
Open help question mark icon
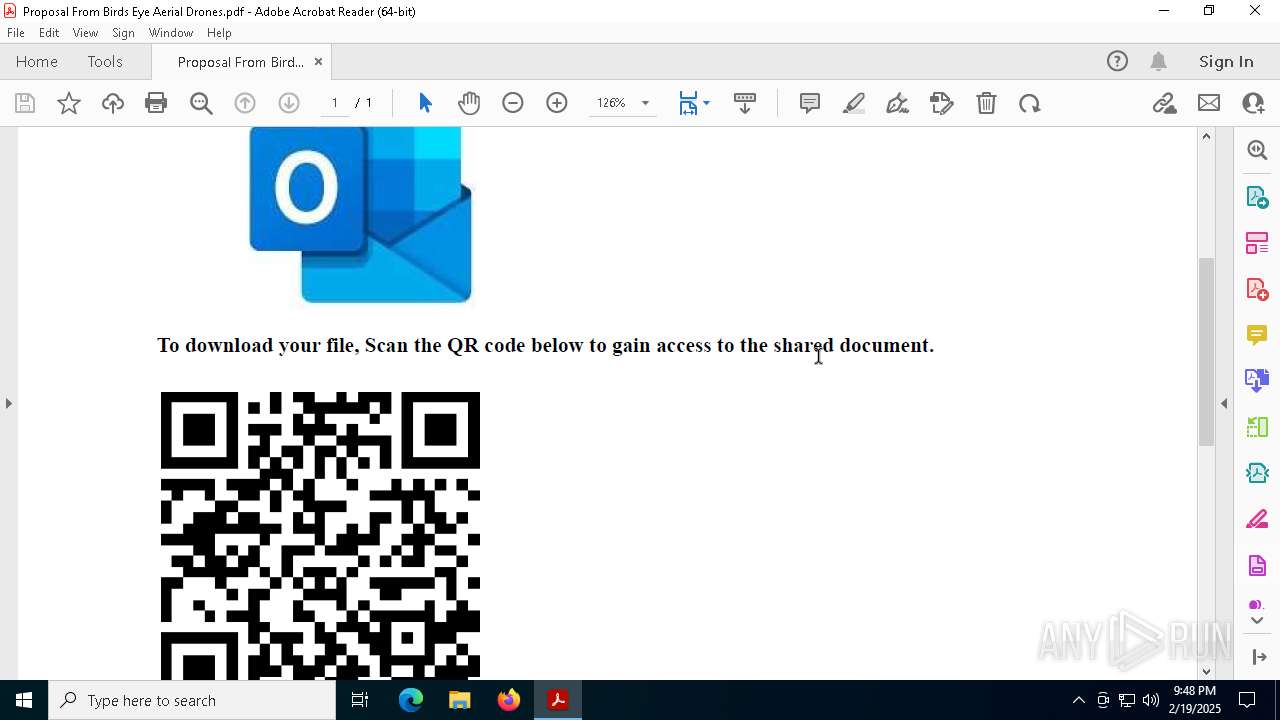(1117, 62)
